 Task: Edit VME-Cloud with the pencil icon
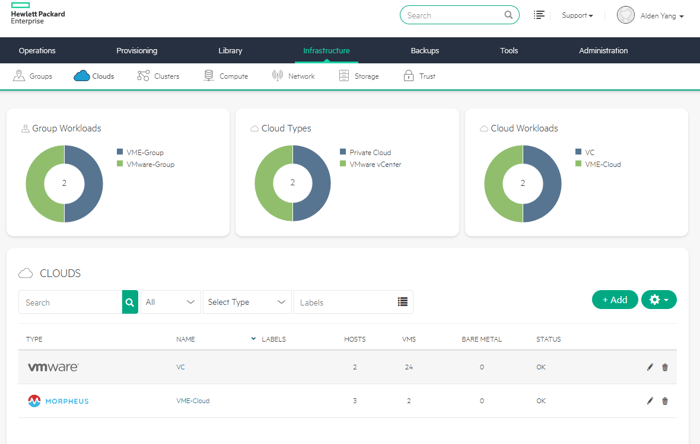pyautogui.click(x=650, y=401)
